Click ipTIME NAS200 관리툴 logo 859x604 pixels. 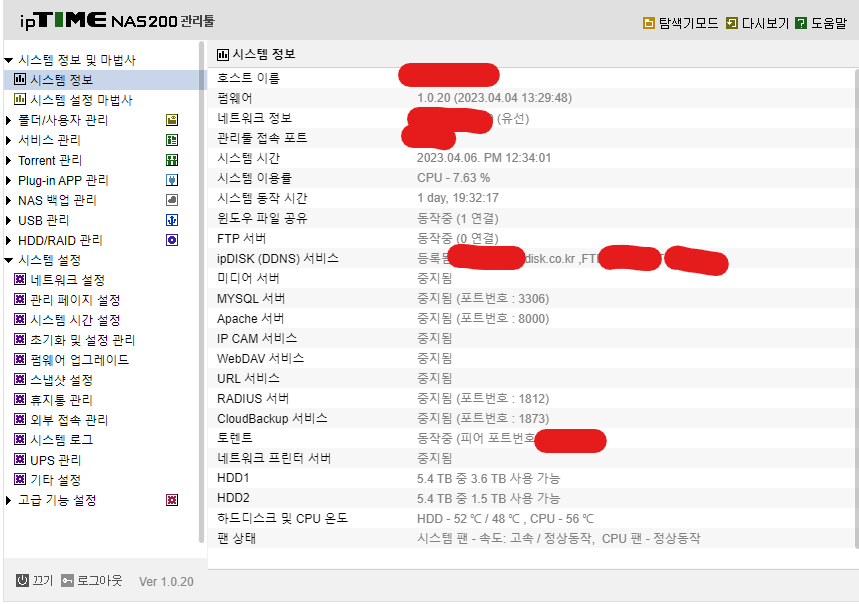(117, 21)
